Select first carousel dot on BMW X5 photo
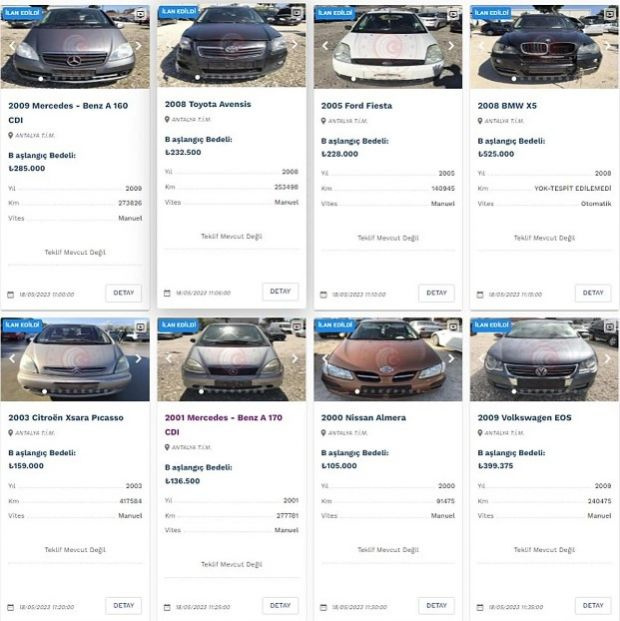 [514, 79]
